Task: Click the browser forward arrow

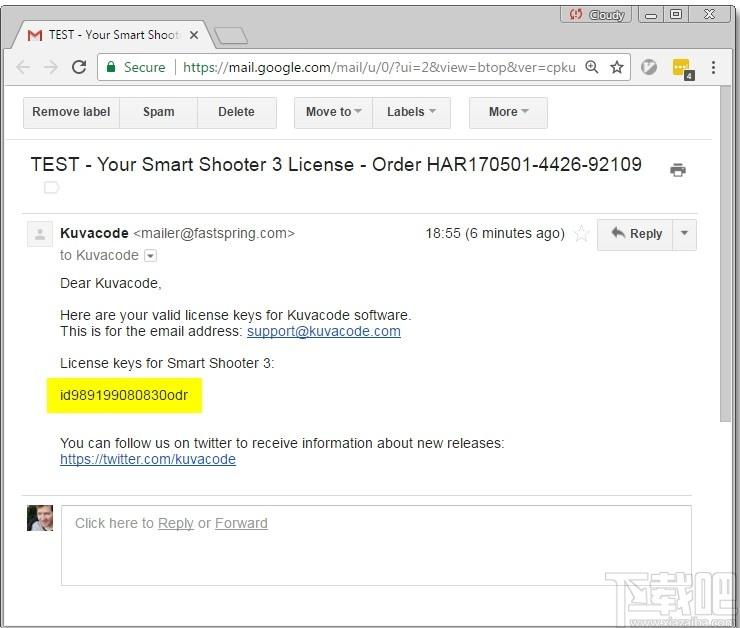Action: (50, 67)
